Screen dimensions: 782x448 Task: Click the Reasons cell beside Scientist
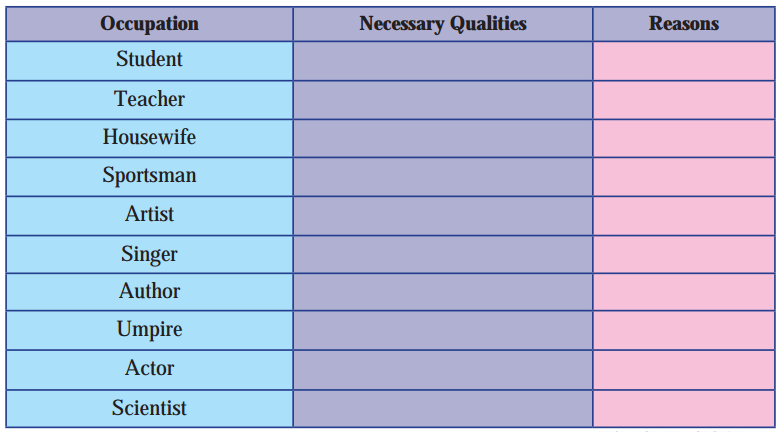684,409
